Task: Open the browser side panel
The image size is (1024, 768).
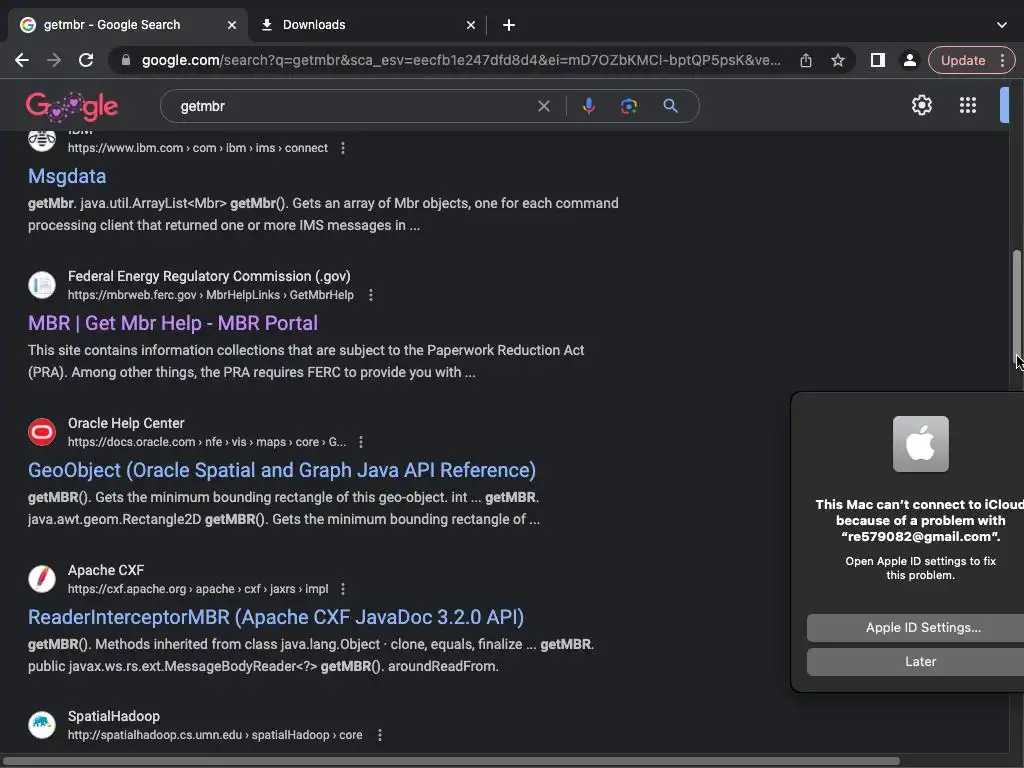Action: 878,61
